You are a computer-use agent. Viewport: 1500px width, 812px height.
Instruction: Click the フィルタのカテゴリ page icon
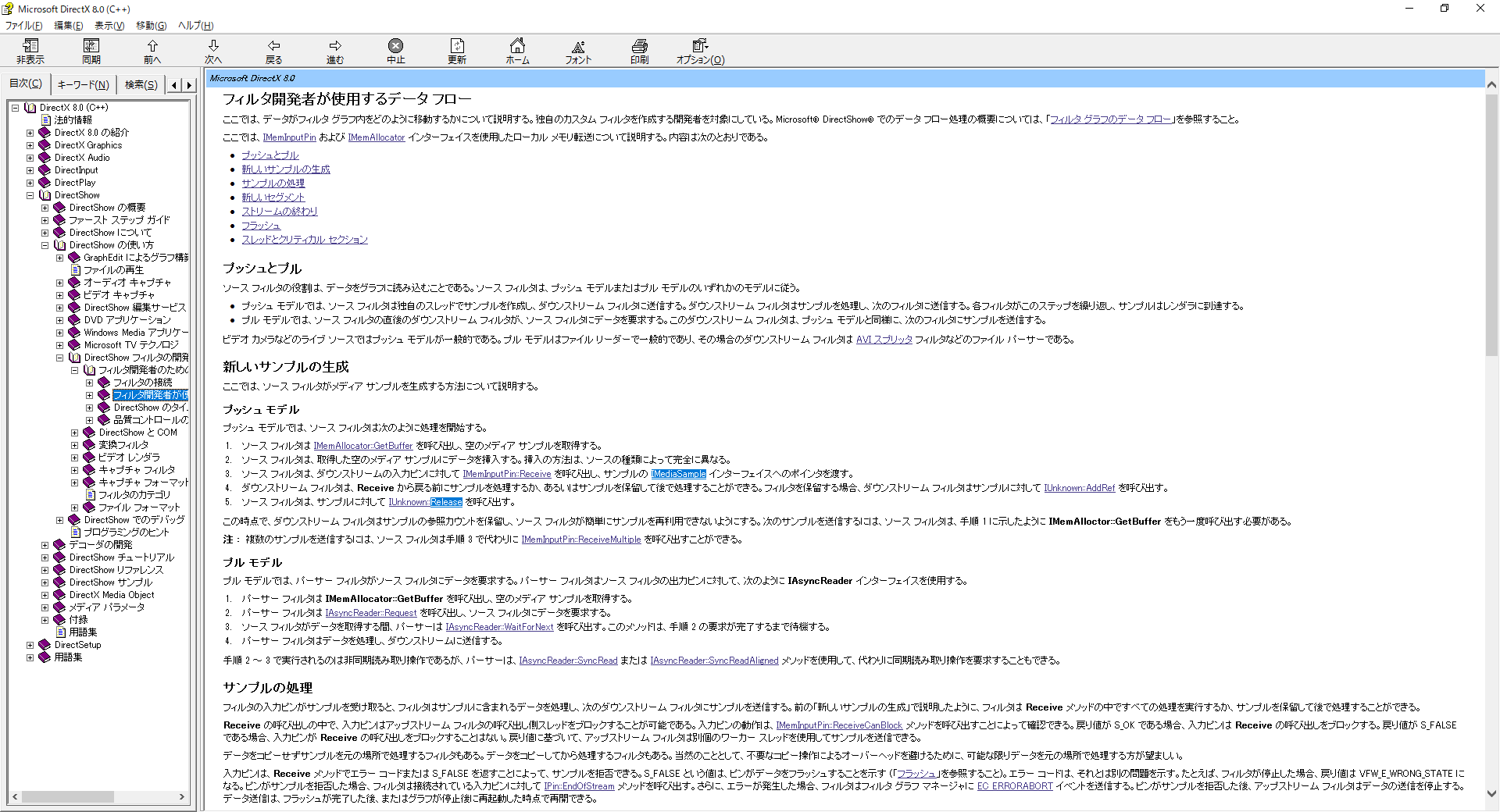91,495
